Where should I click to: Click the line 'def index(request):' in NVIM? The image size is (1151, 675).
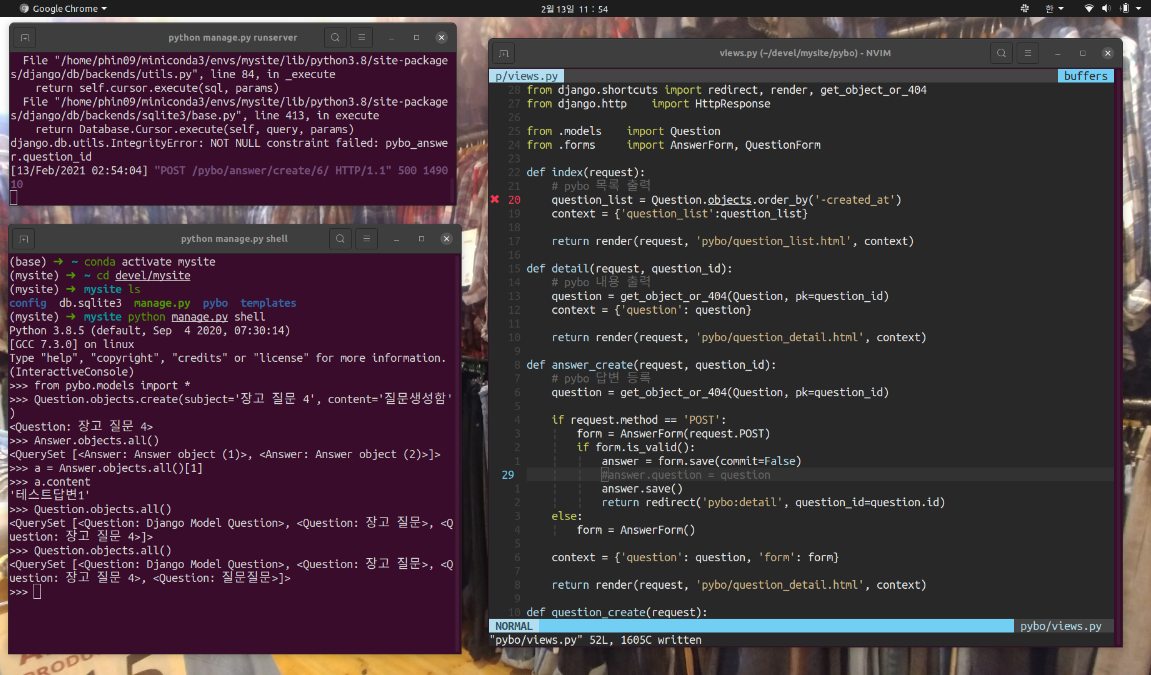(x=585, y=172)
